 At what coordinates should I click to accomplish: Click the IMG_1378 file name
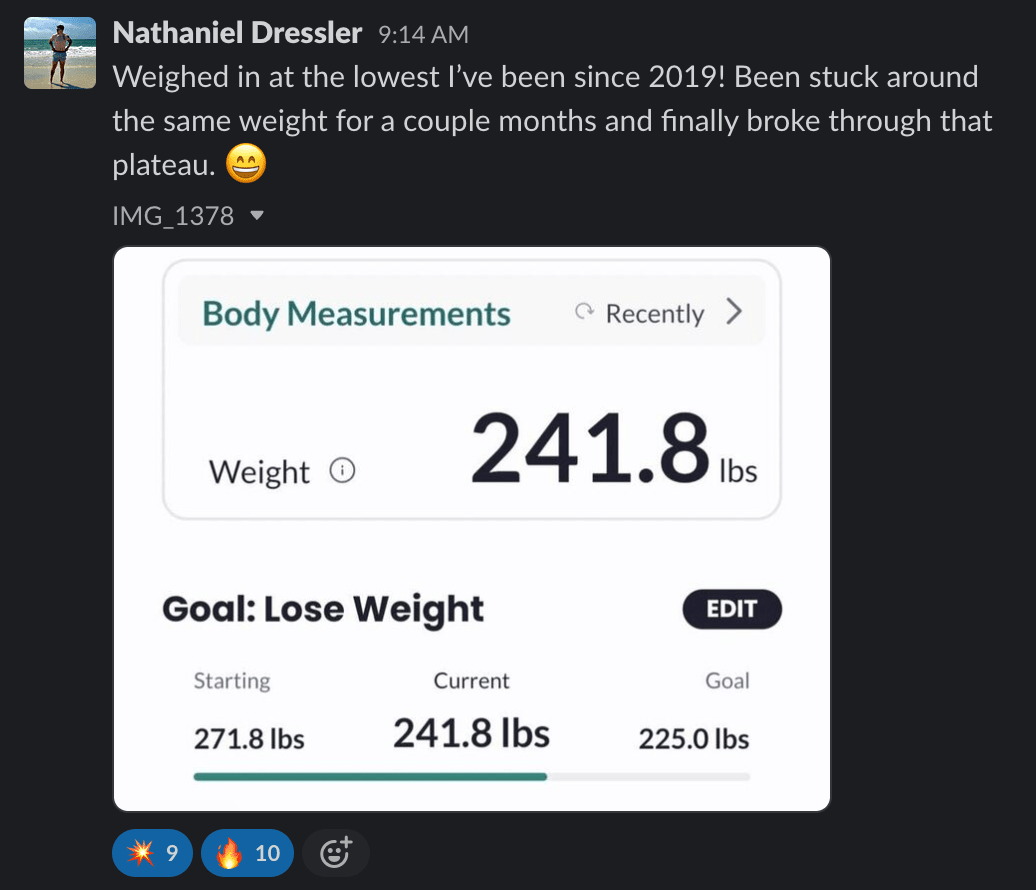[173, 215]
